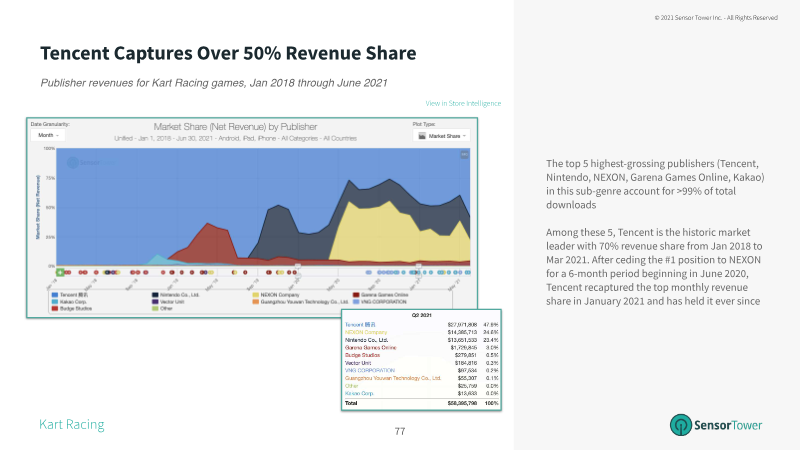Image resolution: width=800 pixels, height=450 pixels.
Task: Open the Market Share plot type dropdown
Action: point(441,136)
